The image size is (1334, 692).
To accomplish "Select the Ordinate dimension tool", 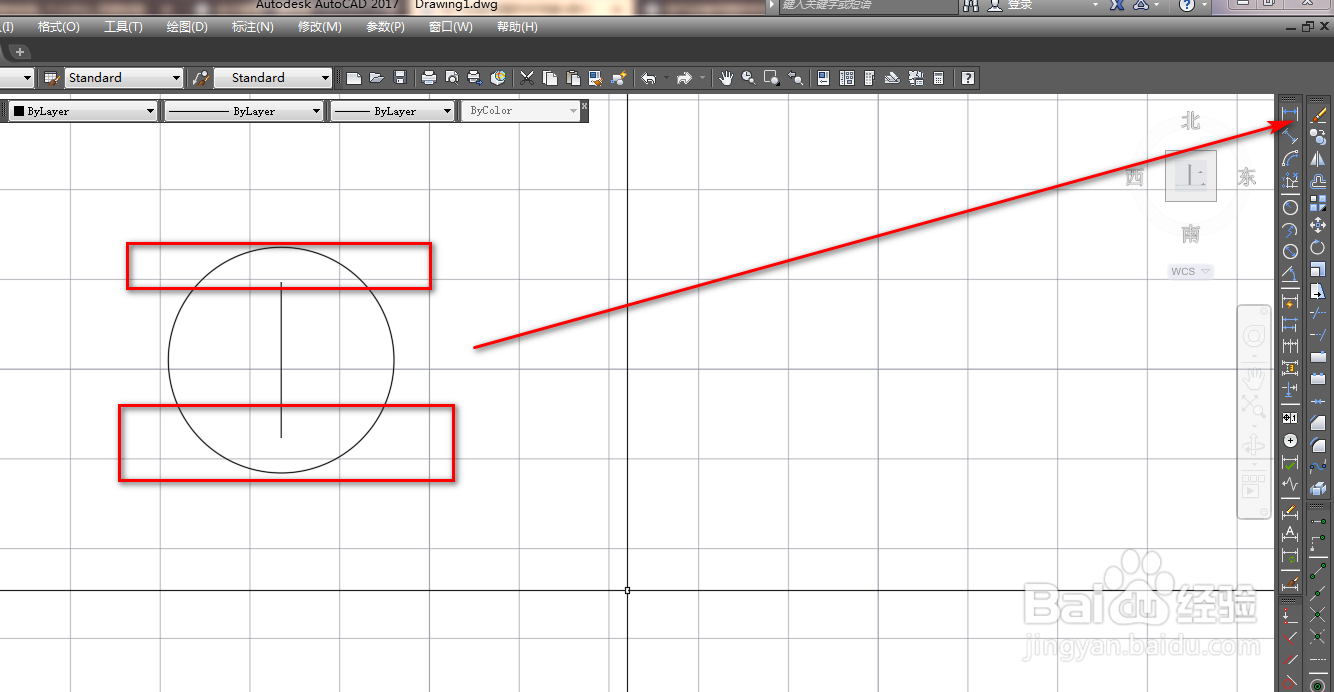I will (x=1290, y=180).
